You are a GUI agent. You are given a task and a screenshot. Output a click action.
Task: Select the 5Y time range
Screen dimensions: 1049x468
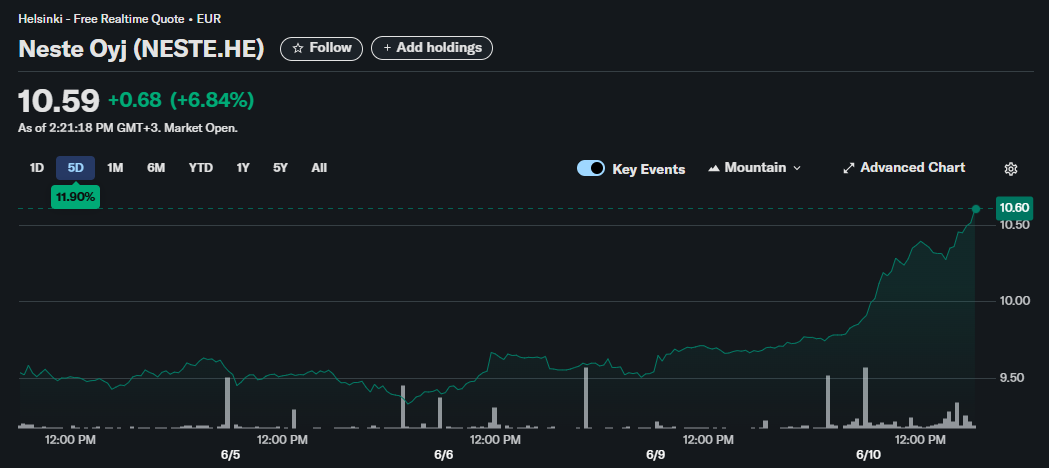pyautogui.click(x=280, y=168)
